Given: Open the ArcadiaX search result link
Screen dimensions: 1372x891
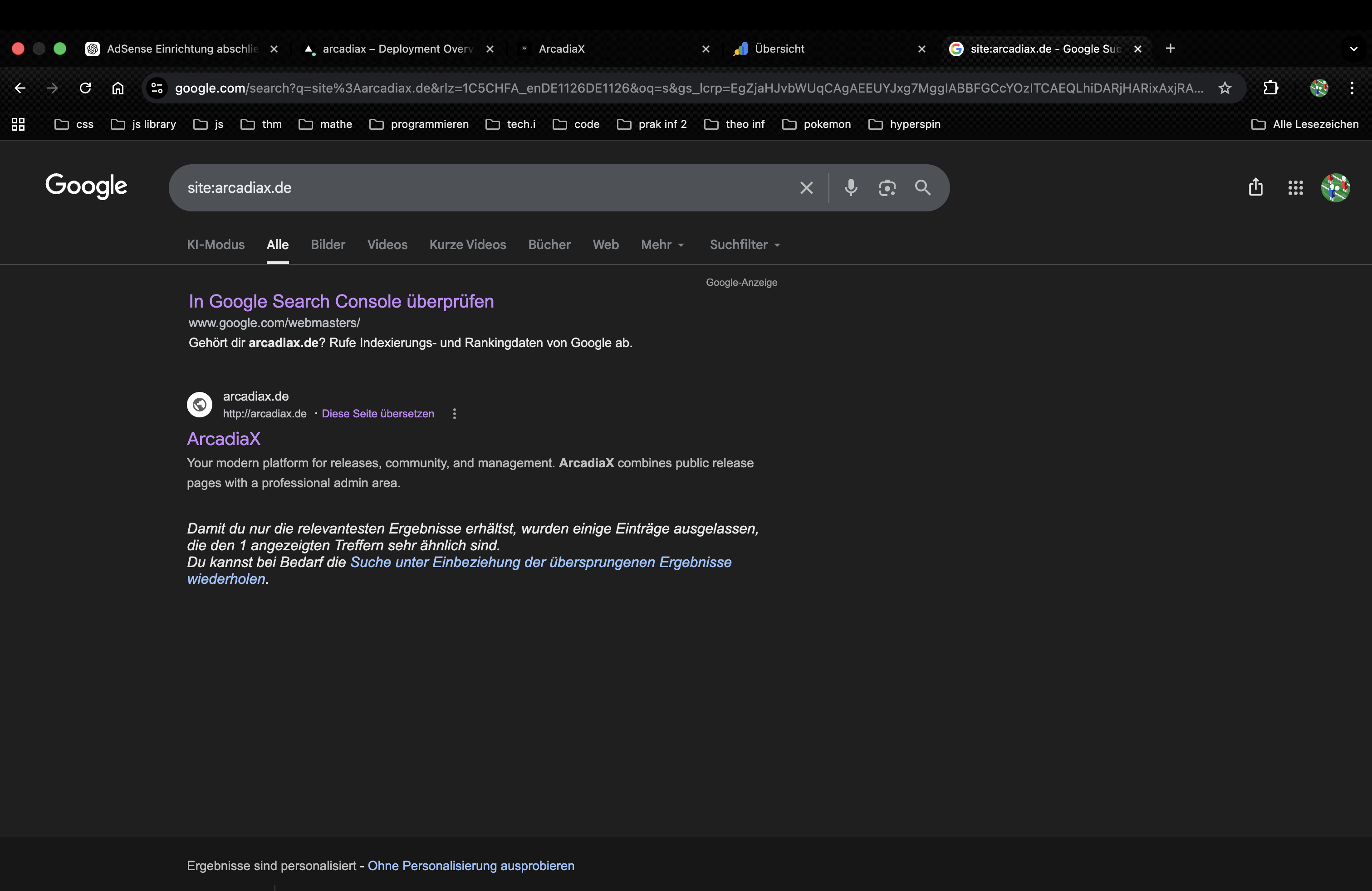Looking at the screenshot, I should (224, 439).
